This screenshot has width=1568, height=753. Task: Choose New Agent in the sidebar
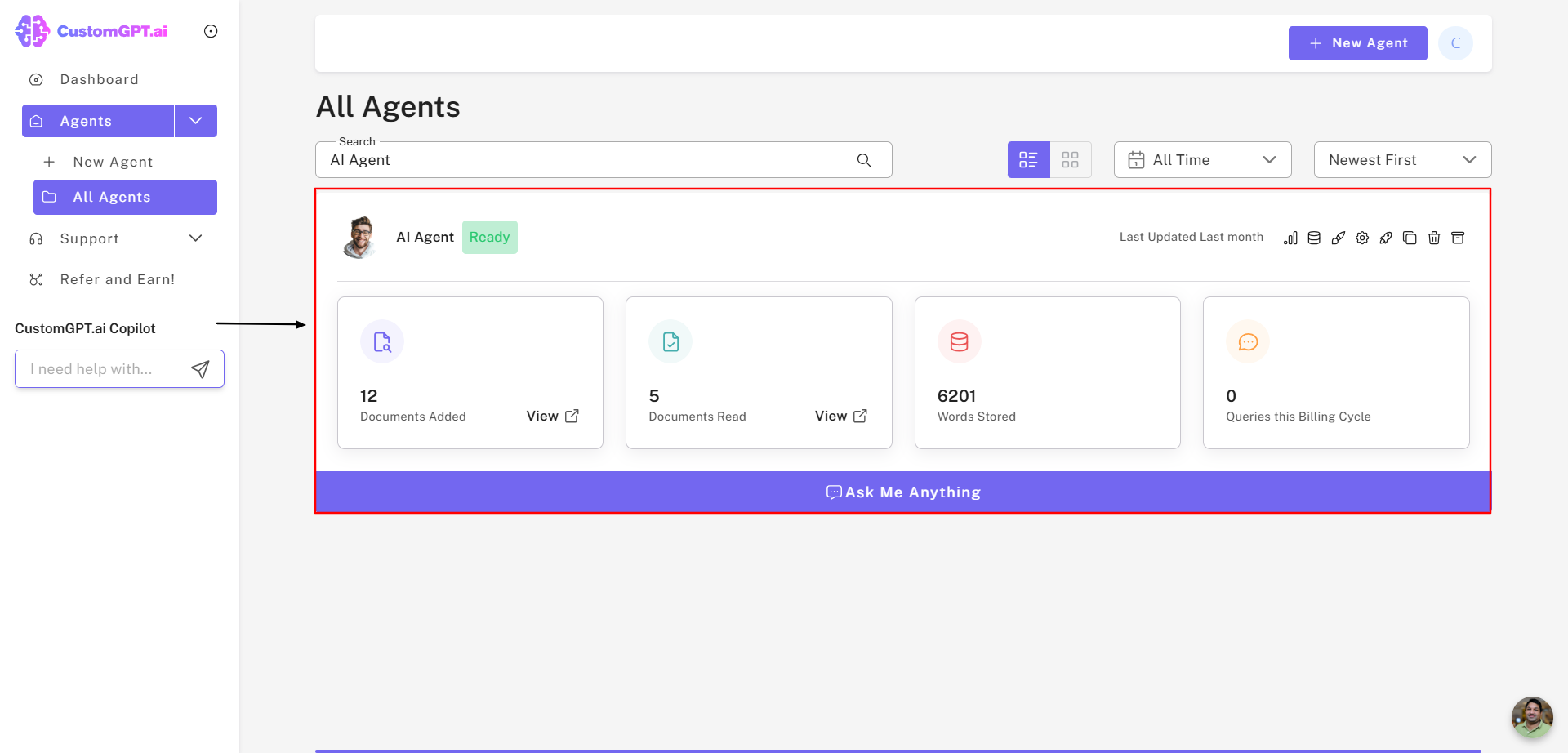click(x=113, y=162)
